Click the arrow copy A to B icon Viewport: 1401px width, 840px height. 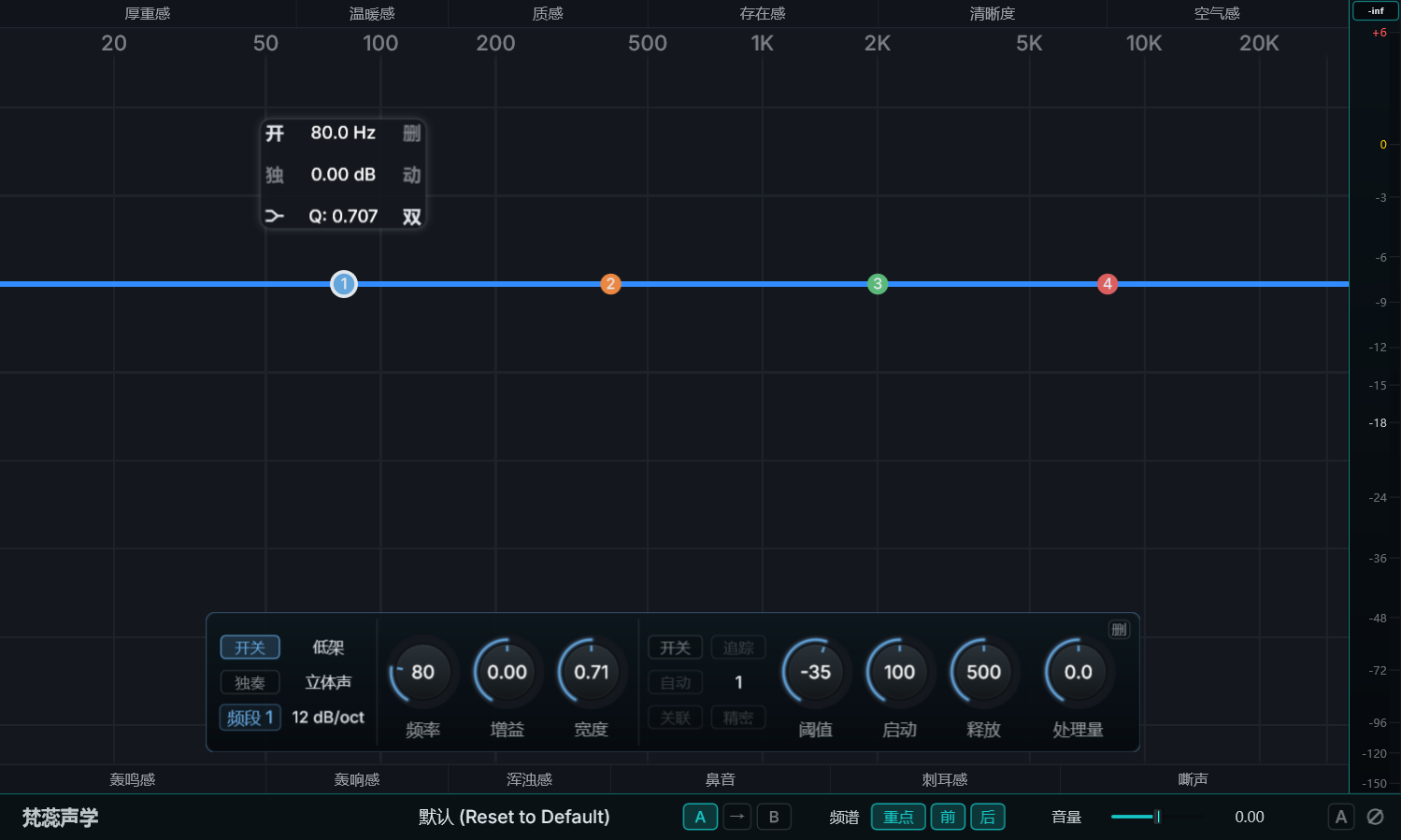point(737,817)
